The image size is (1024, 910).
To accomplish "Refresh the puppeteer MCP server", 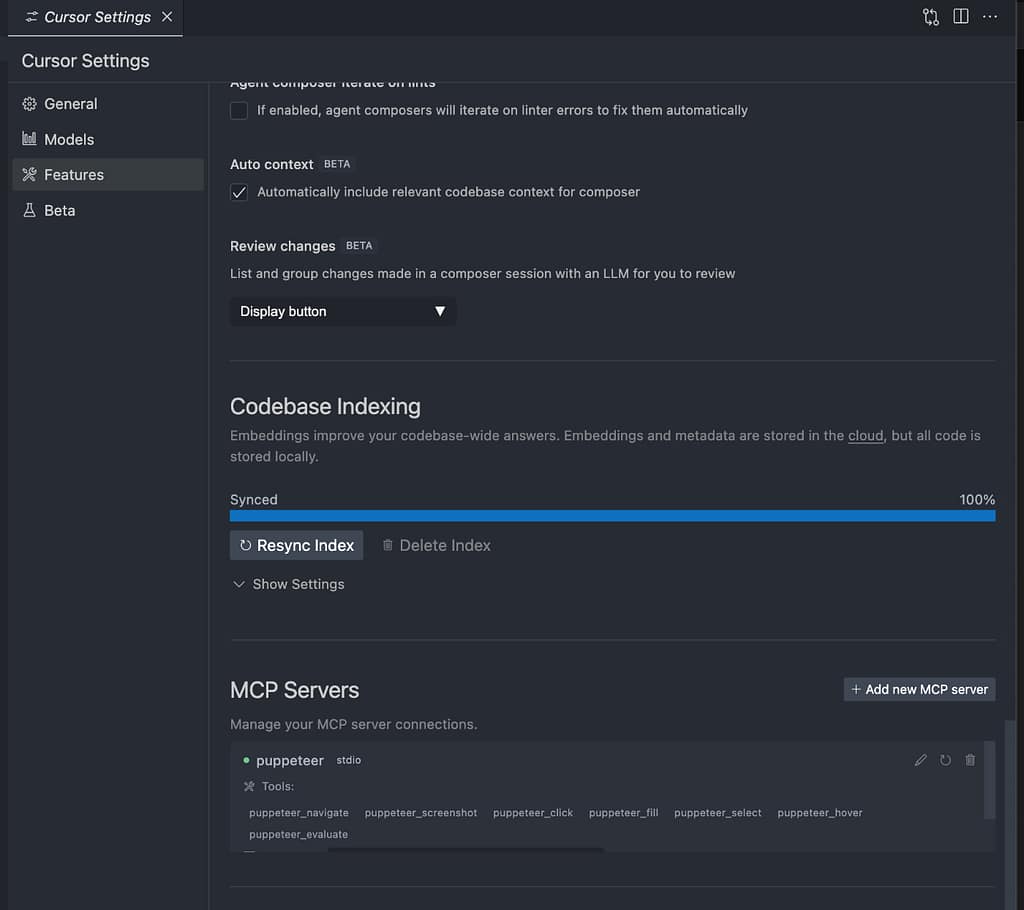I will tap(945, 760).
